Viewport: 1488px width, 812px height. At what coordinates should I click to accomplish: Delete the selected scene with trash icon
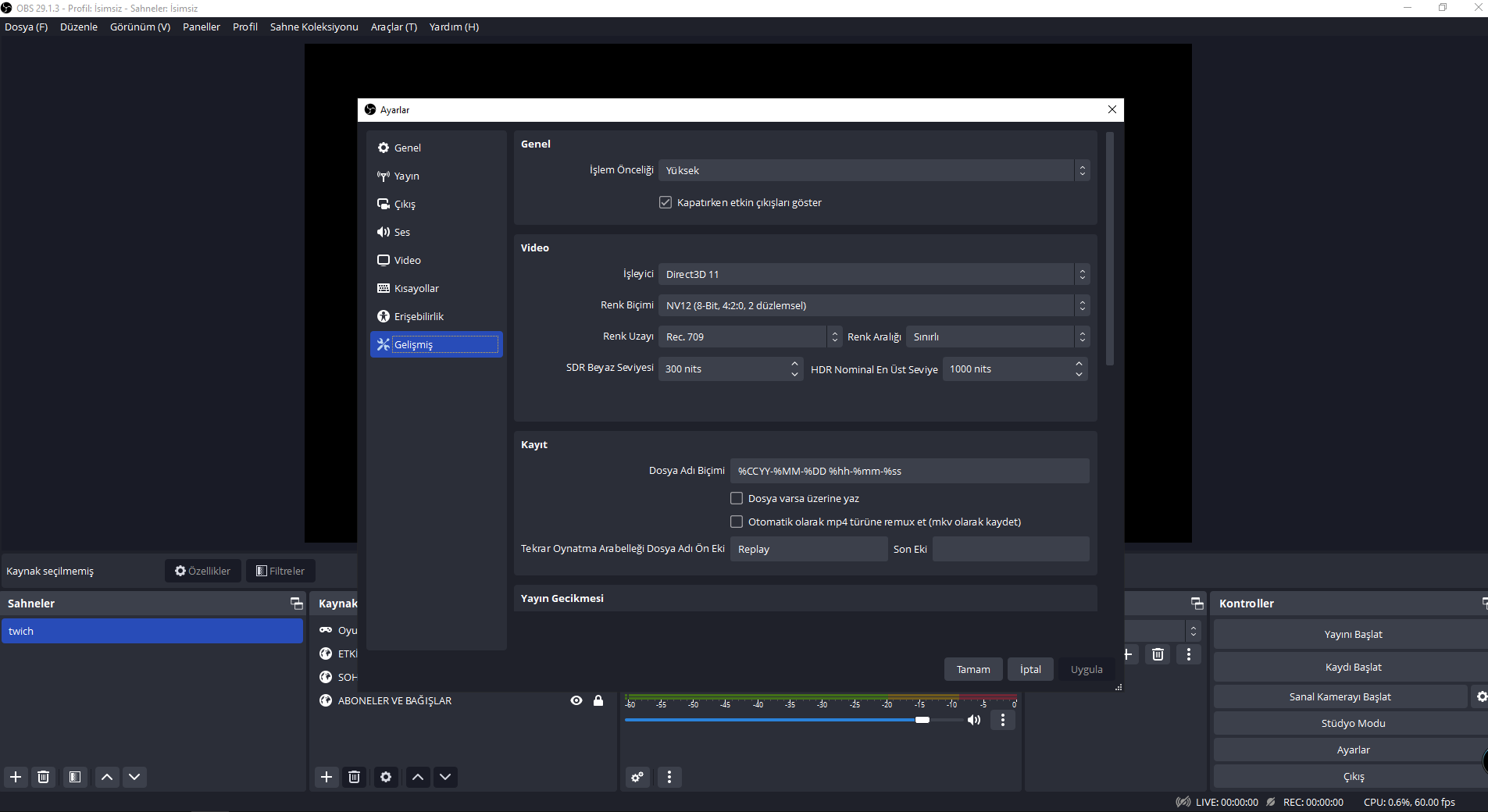point(44,777)
